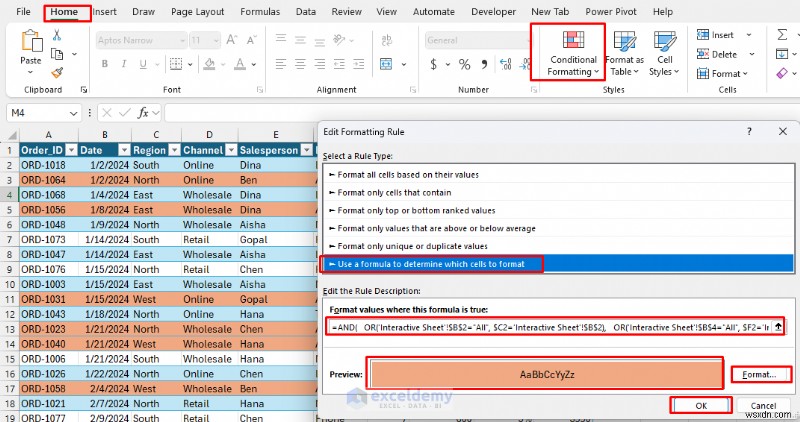This screenshot has width=800, height=422.
Task: Open the Cells group Insert button
Action: click(x=723, y=35)
